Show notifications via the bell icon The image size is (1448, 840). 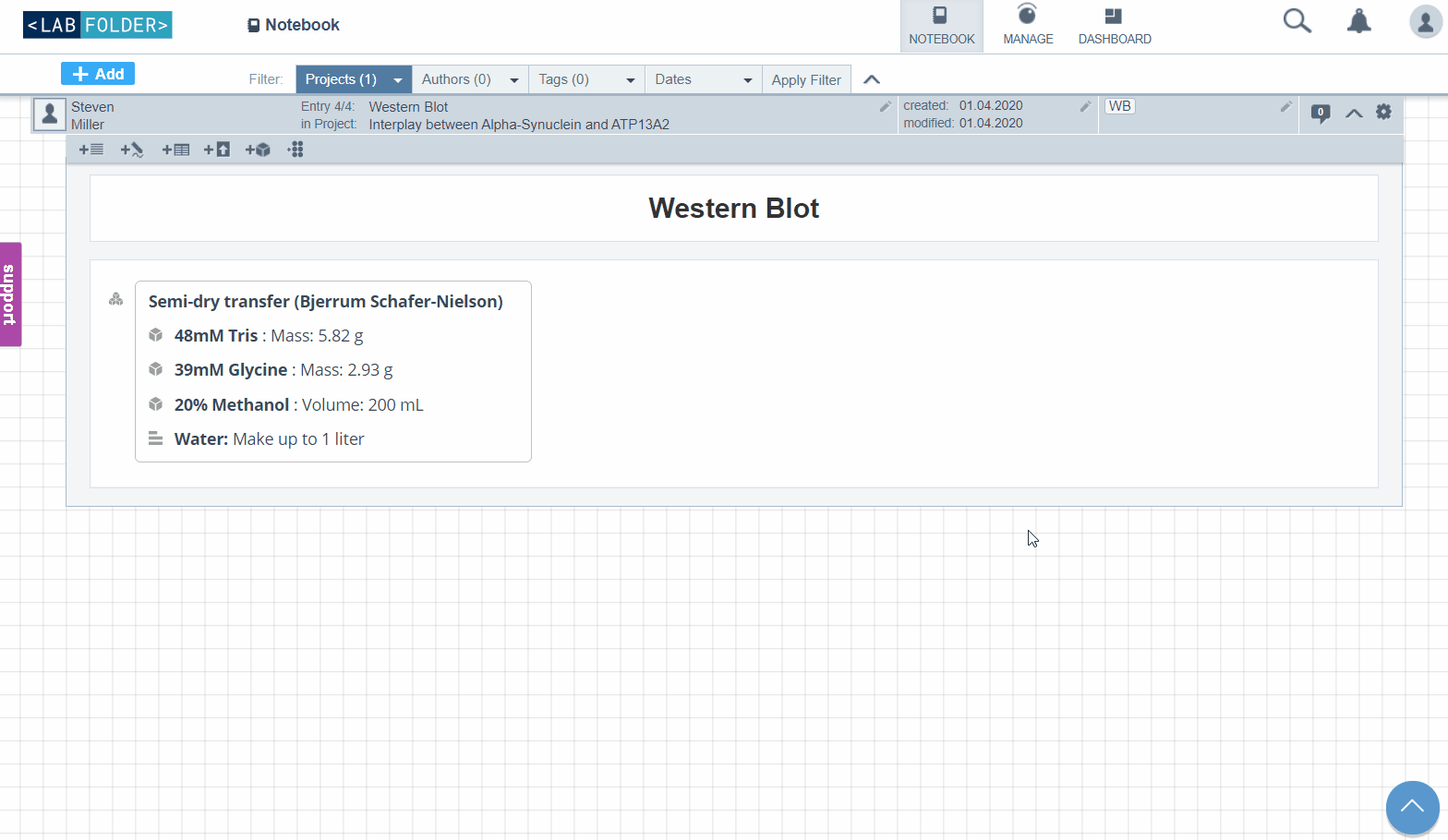[x=1359, y=21]
